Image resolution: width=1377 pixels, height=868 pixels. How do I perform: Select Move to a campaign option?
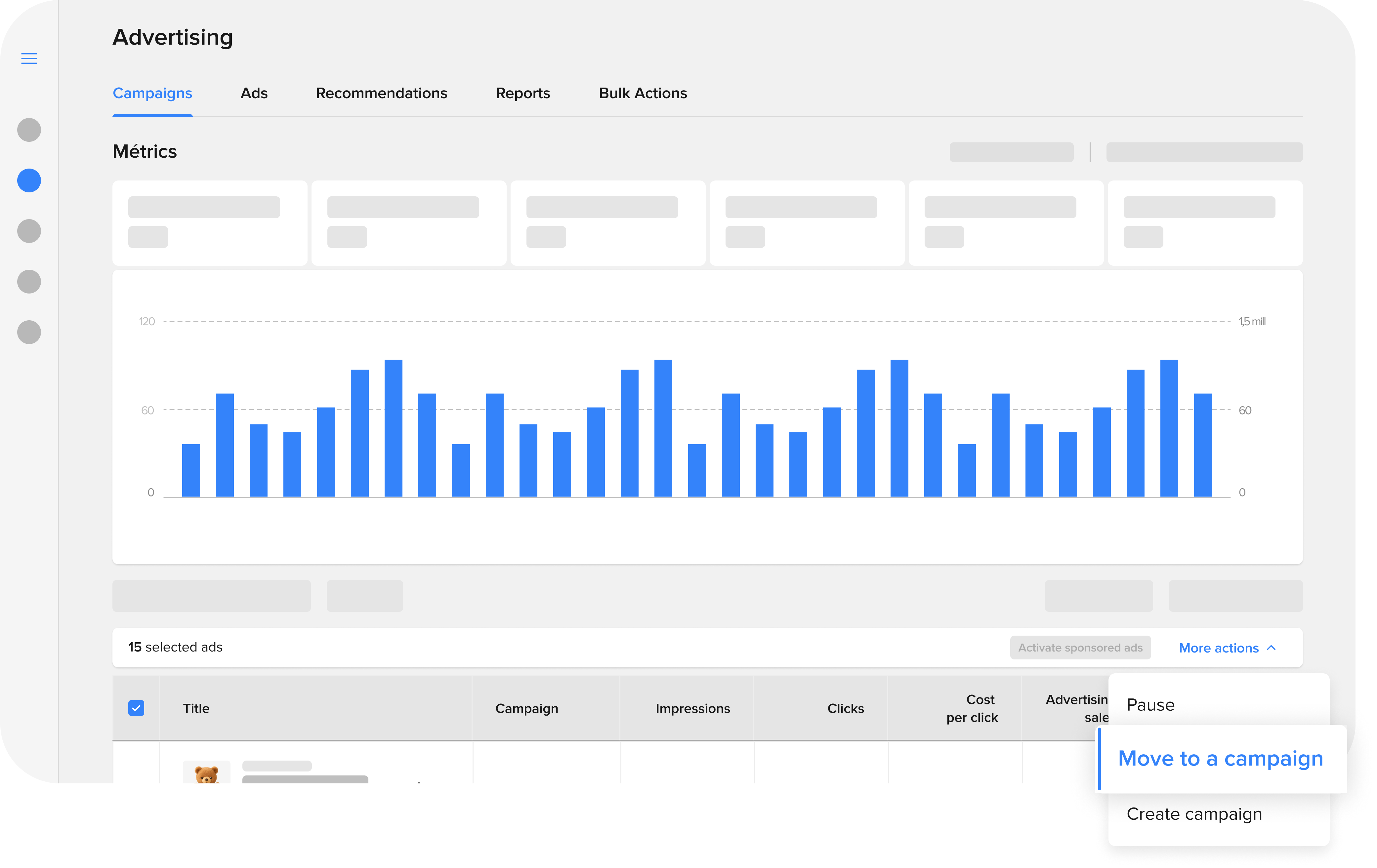(1220, 759)
